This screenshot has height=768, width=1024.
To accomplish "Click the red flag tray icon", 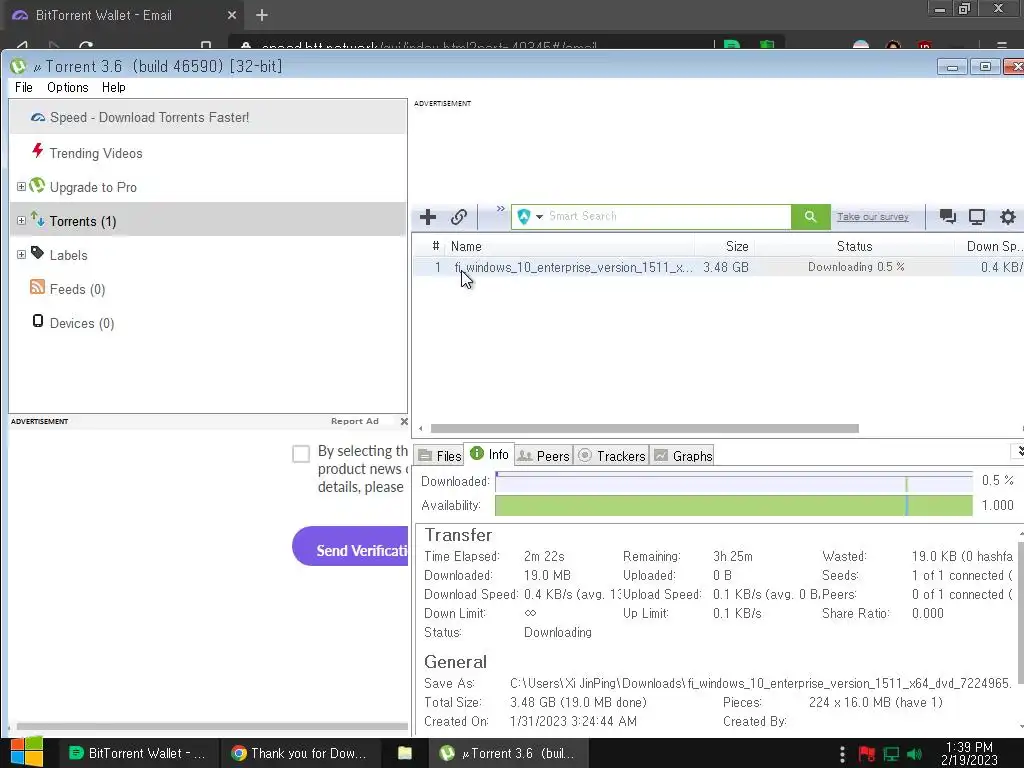I will (x=867, y=754).
